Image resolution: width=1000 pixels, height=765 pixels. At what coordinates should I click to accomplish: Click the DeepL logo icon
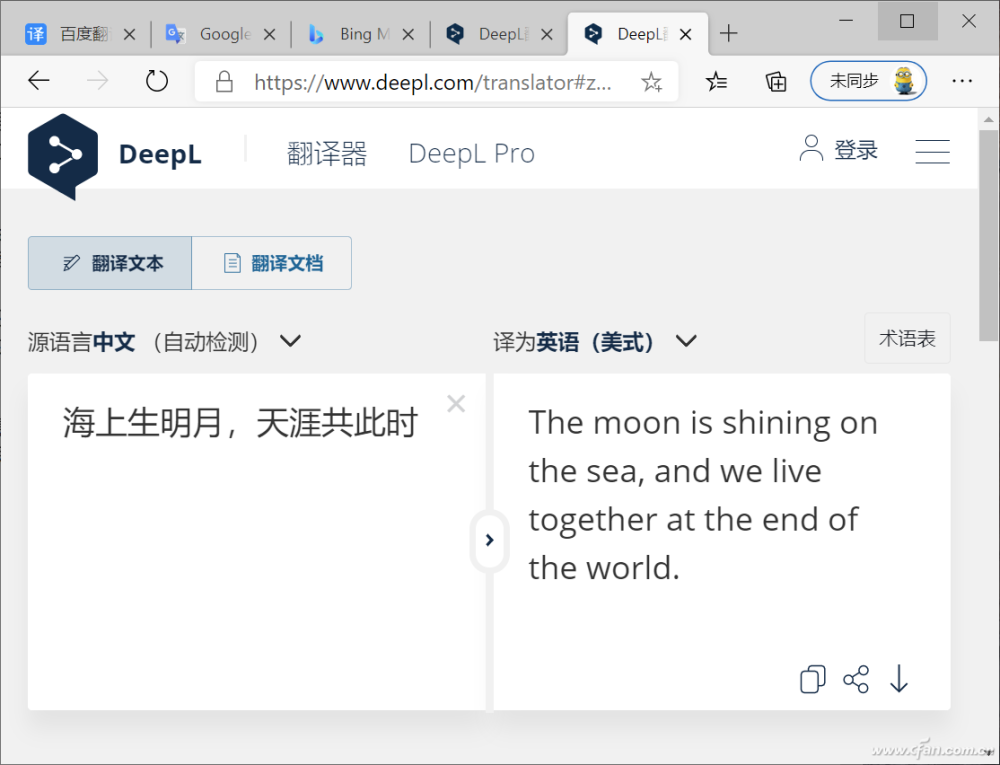tap(63, 155)
